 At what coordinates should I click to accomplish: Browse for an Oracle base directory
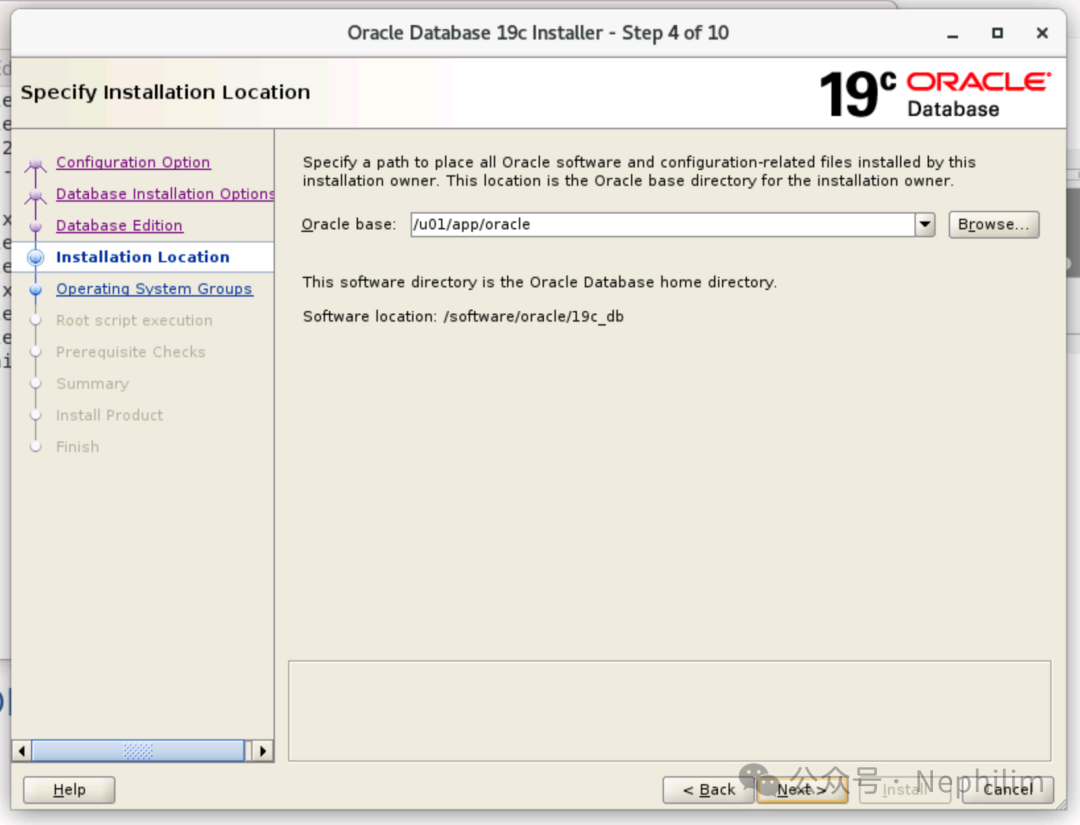point(993,224)
